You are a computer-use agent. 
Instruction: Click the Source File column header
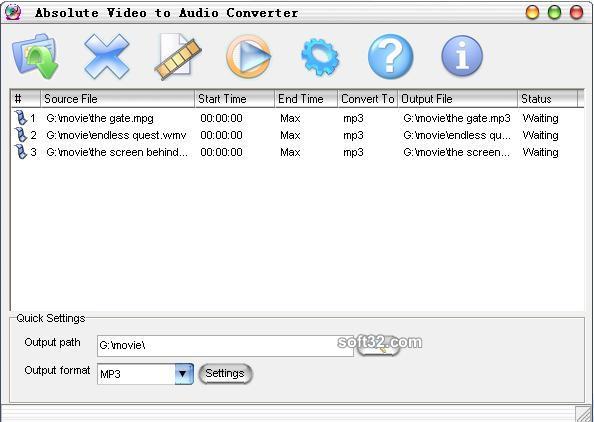click(x=117, y=99)
